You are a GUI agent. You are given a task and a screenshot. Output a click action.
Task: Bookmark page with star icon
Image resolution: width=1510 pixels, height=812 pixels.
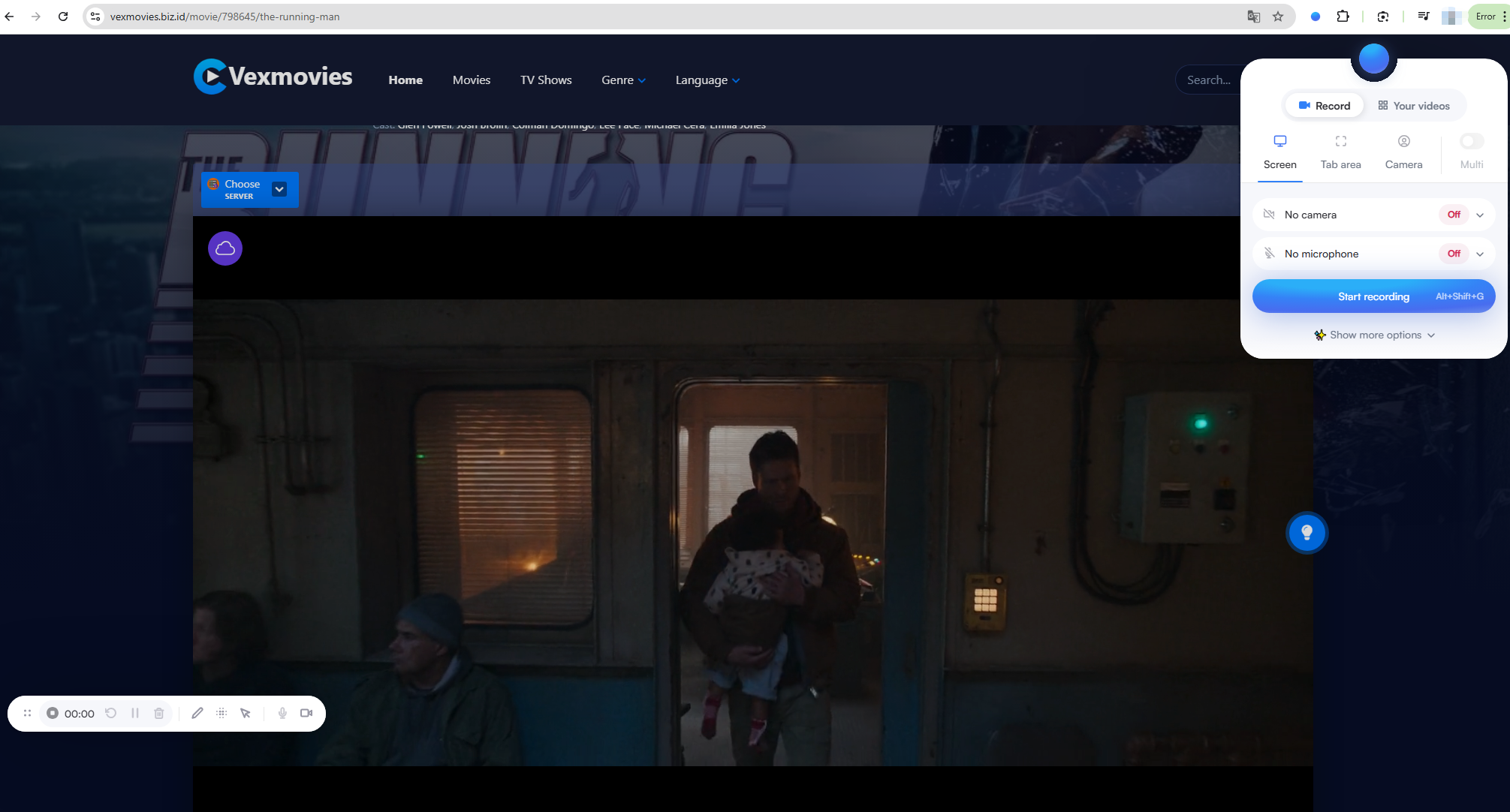click(1278, 17)
